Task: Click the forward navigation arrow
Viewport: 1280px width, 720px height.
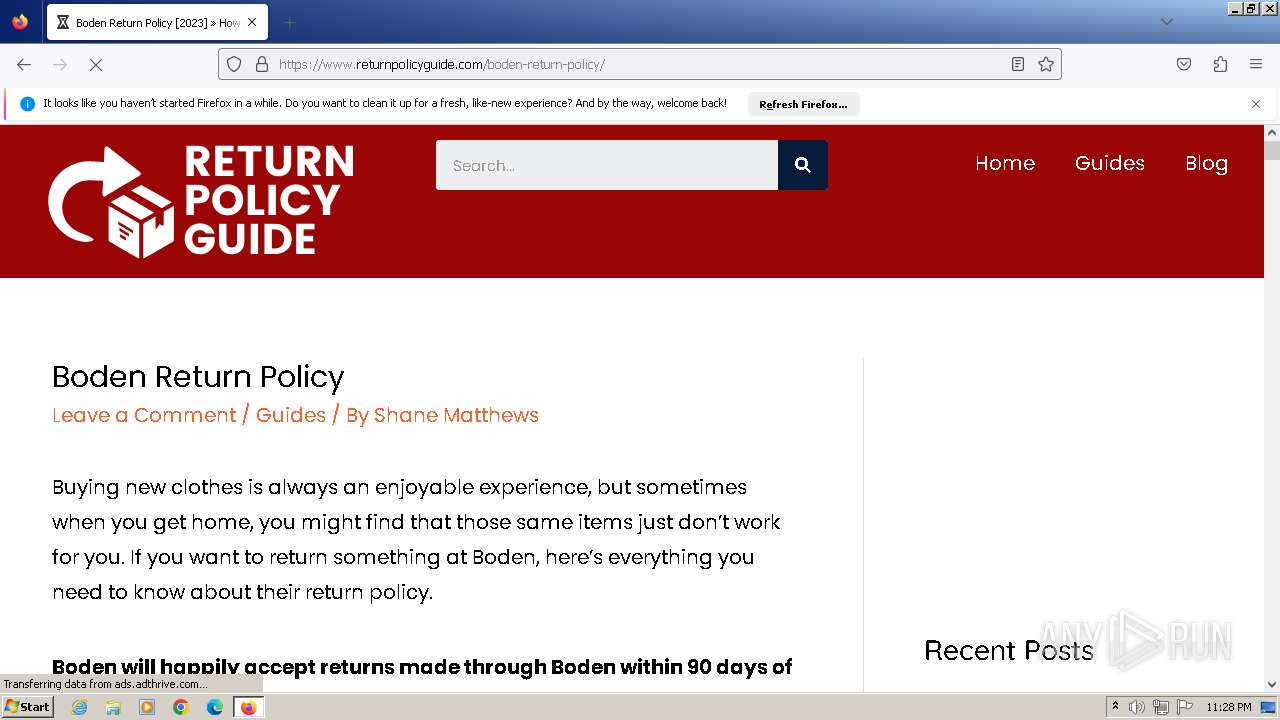Action: 60,64
